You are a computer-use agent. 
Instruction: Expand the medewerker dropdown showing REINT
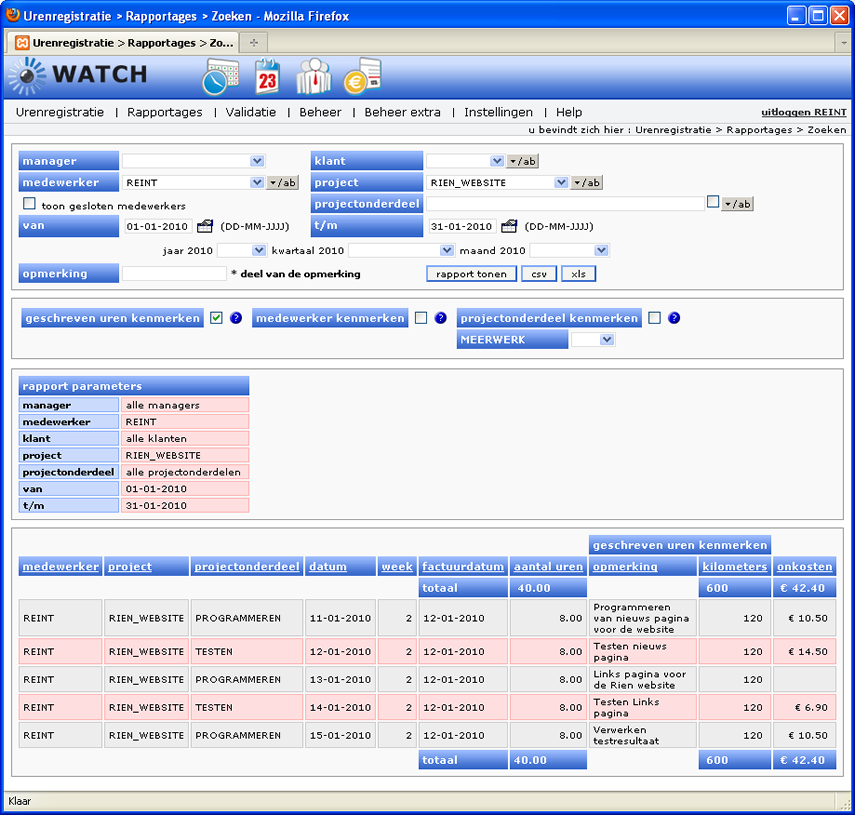point(257,183)
